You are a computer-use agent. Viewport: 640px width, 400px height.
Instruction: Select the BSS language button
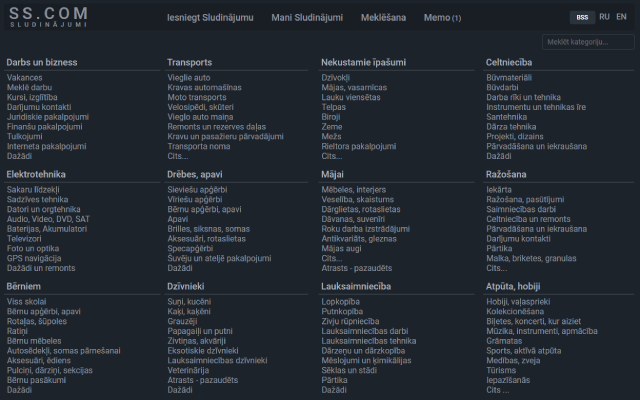click(582, 17)
